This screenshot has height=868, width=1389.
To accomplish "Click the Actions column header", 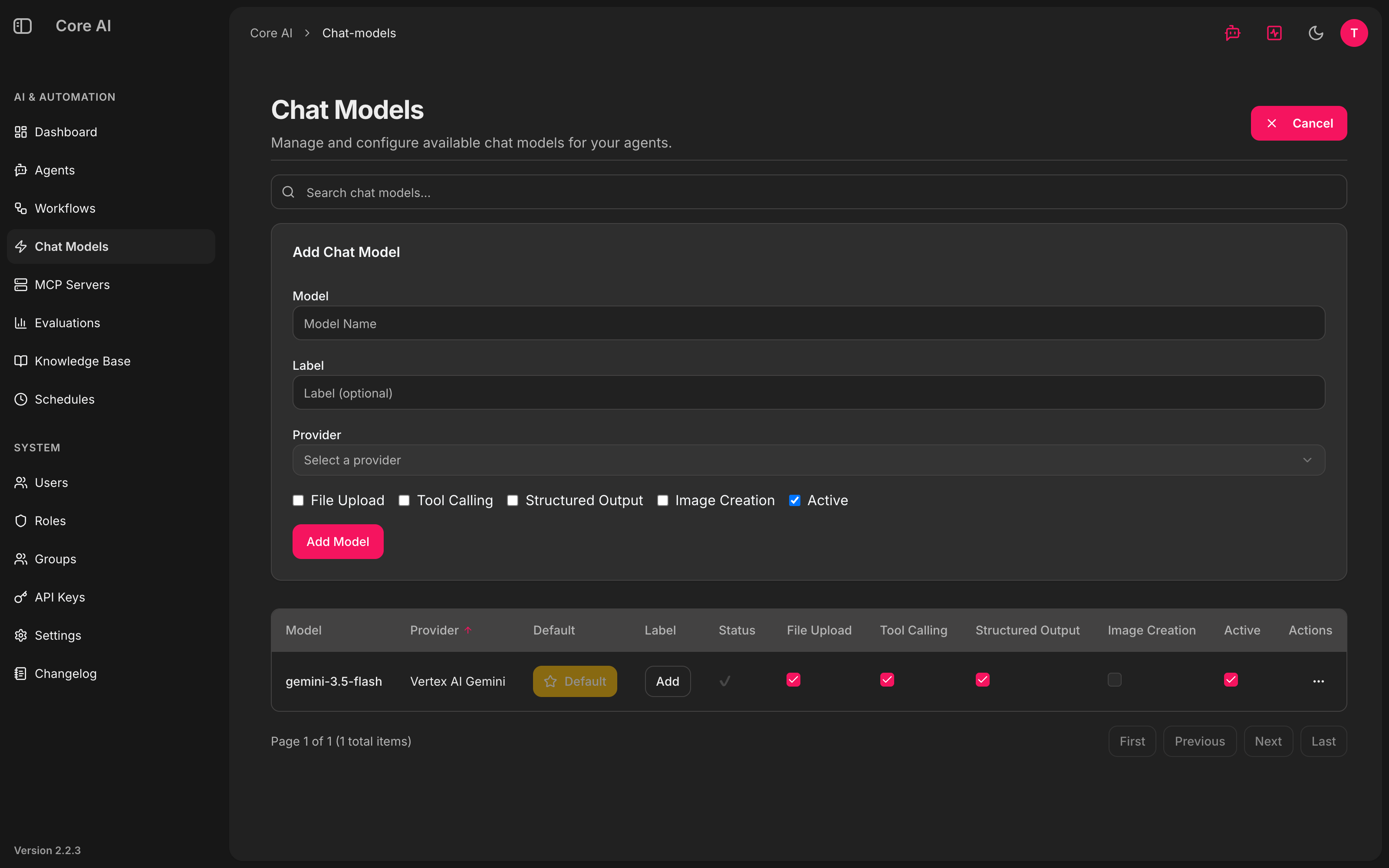I will click(1310, 630).
